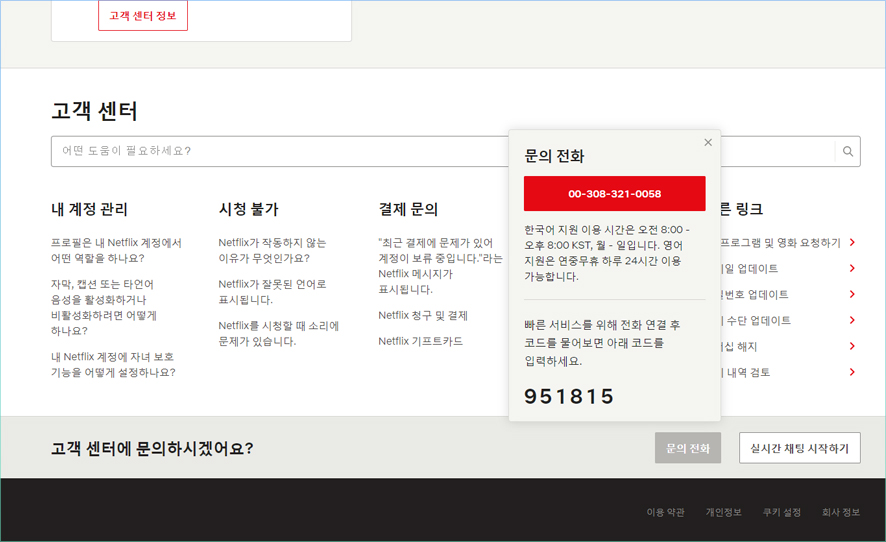Click the service code 951815
Image resolution: width=886 pixels, height=542 pixels.
pyautogui.click(x=569, y=396)
